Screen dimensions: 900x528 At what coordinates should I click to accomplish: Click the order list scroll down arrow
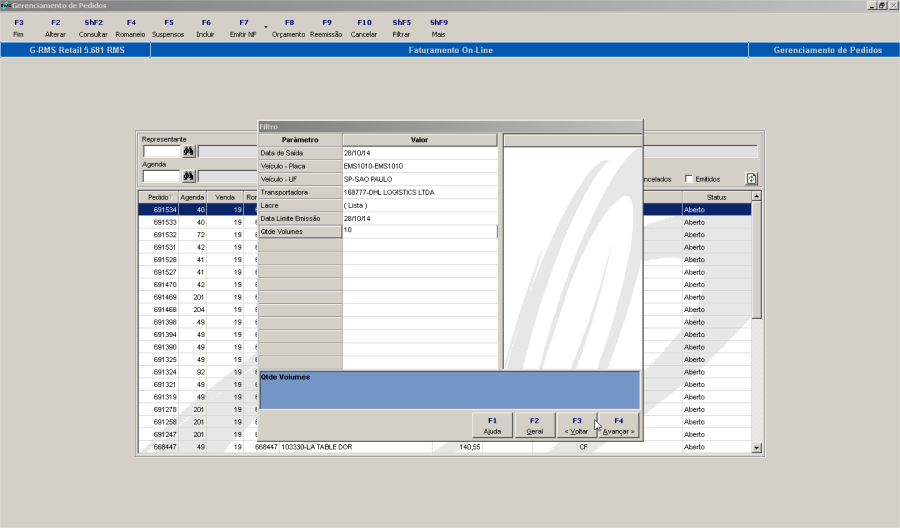(x=756, y=449)
